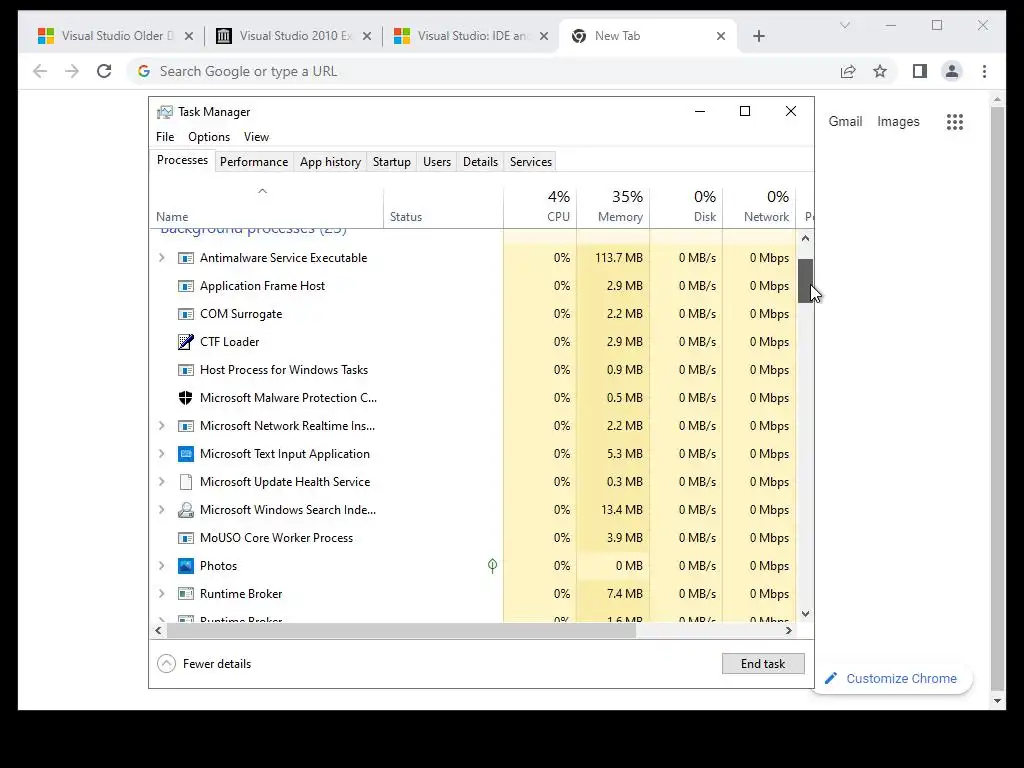Click the Microsoft Malware Protection shield icon
The width and height of the screenshot is (1024, 768).
point(185,398)
